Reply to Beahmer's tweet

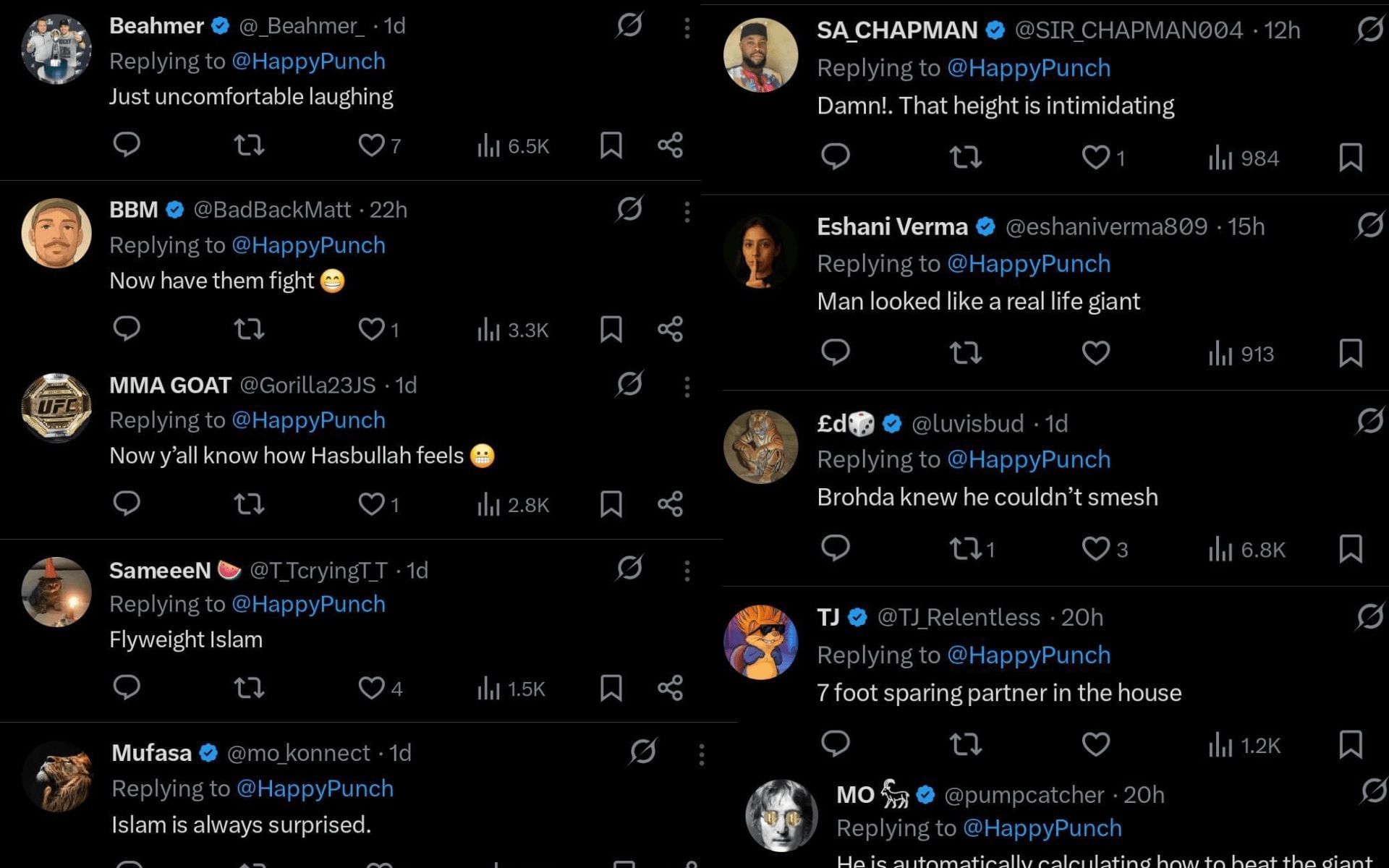[x=127, y=145]
